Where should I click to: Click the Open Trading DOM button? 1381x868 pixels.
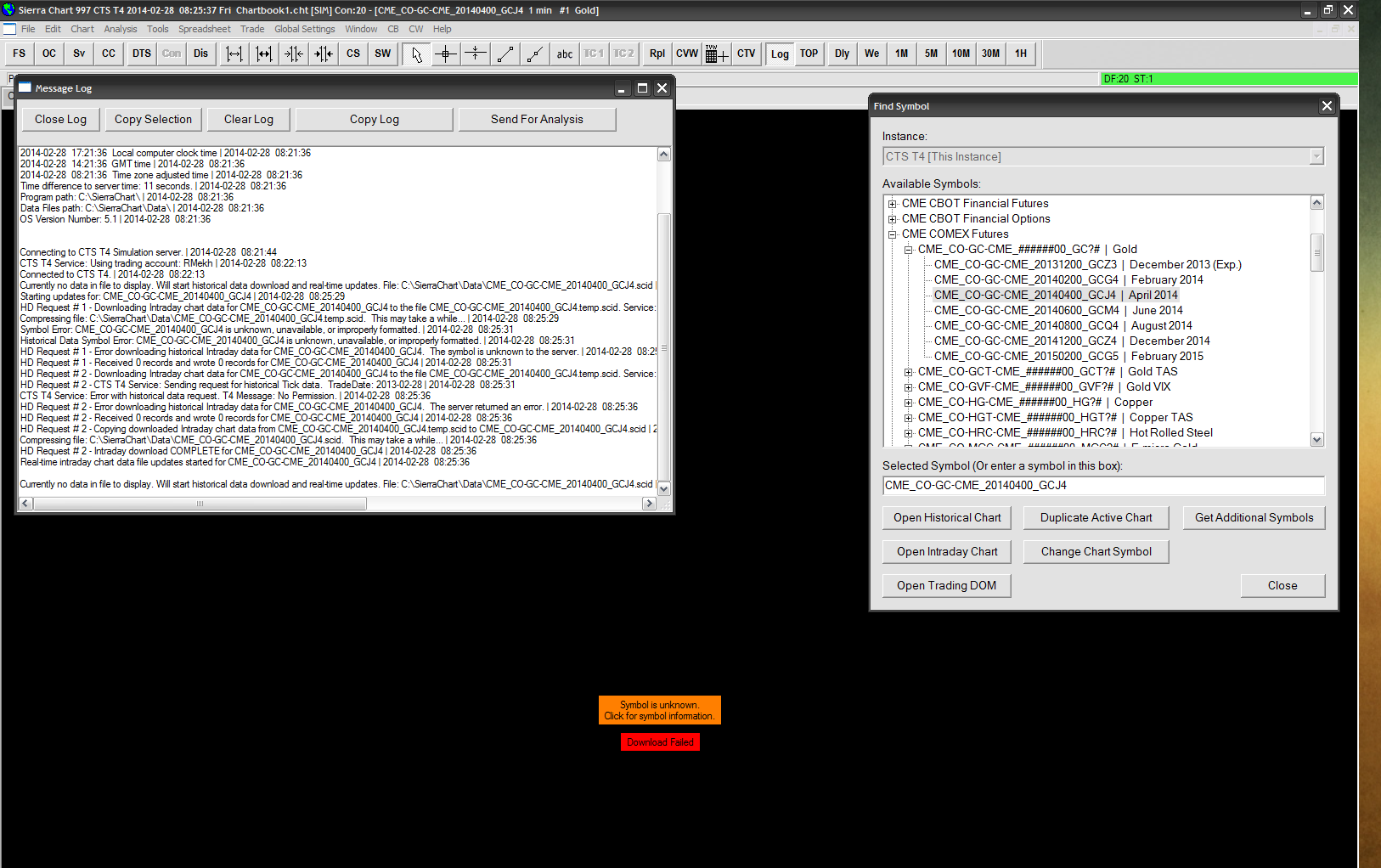[947, 586]
